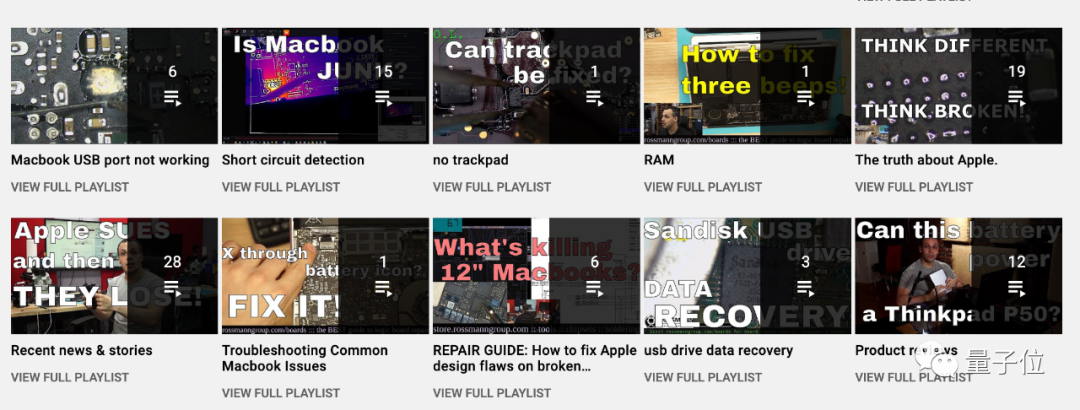This screenshot has width=1080, height=410.
Task: Click the 'no trackpad' playlist title
Action: [x=470, y=160]
